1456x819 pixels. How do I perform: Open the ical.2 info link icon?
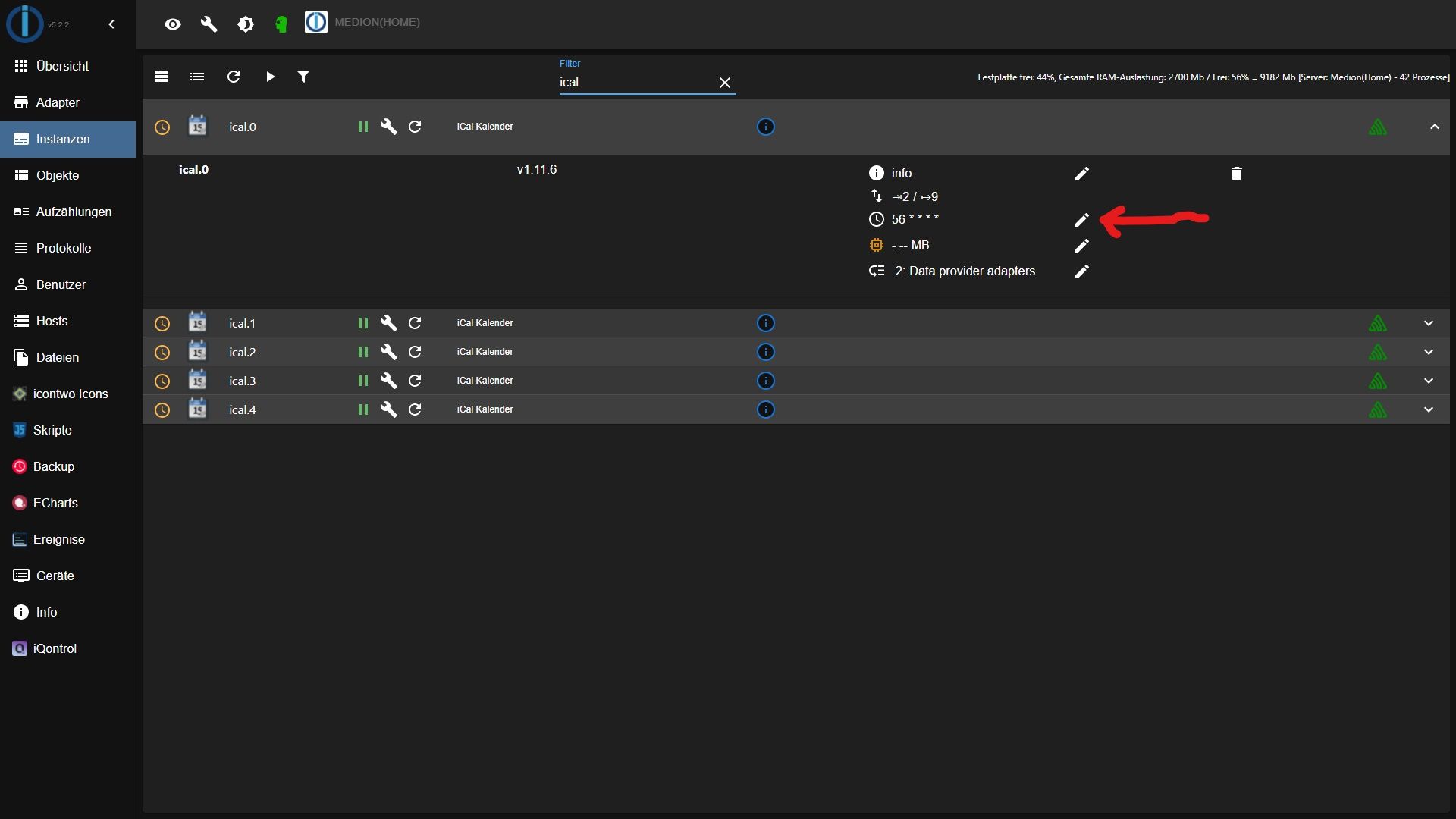(x=766, y=352)
